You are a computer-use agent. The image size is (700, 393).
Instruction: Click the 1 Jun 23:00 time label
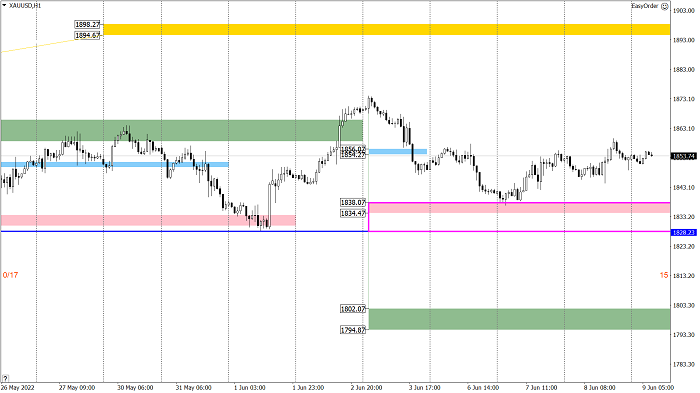tap(308, 388)
